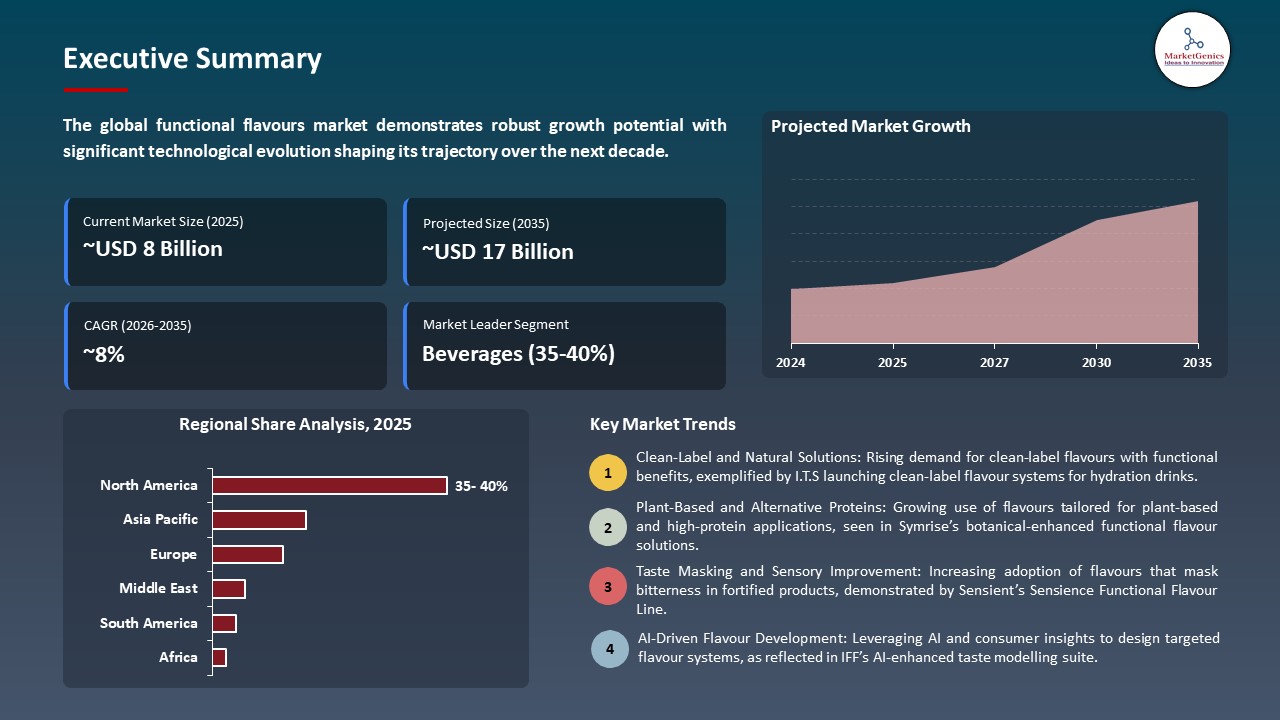1280x720 pixels.
Task: Click the North America bar in chart
Action: pos(329,486)
